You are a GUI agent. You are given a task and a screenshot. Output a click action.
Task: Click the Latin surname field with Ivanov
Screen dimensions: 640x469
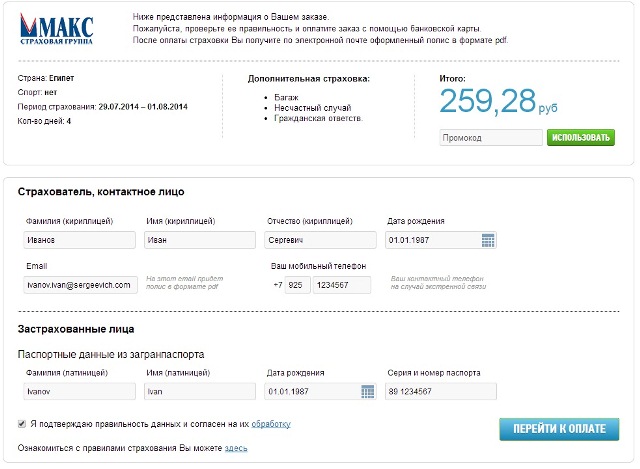click(78, 391)
